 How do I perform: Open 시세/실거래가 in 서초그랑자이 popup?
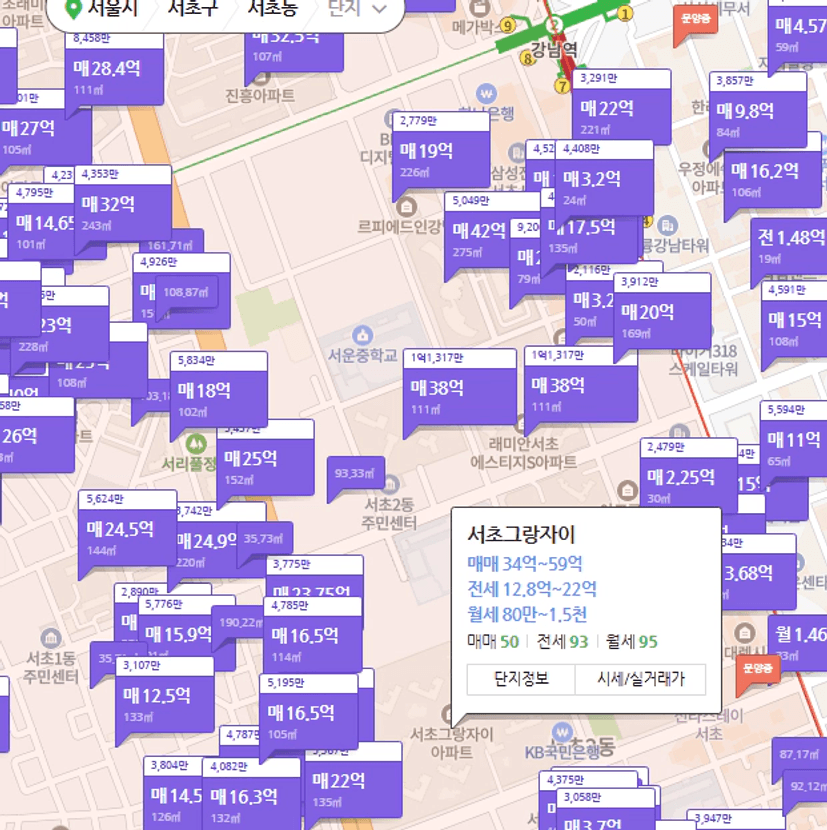[x=641, y=679]
